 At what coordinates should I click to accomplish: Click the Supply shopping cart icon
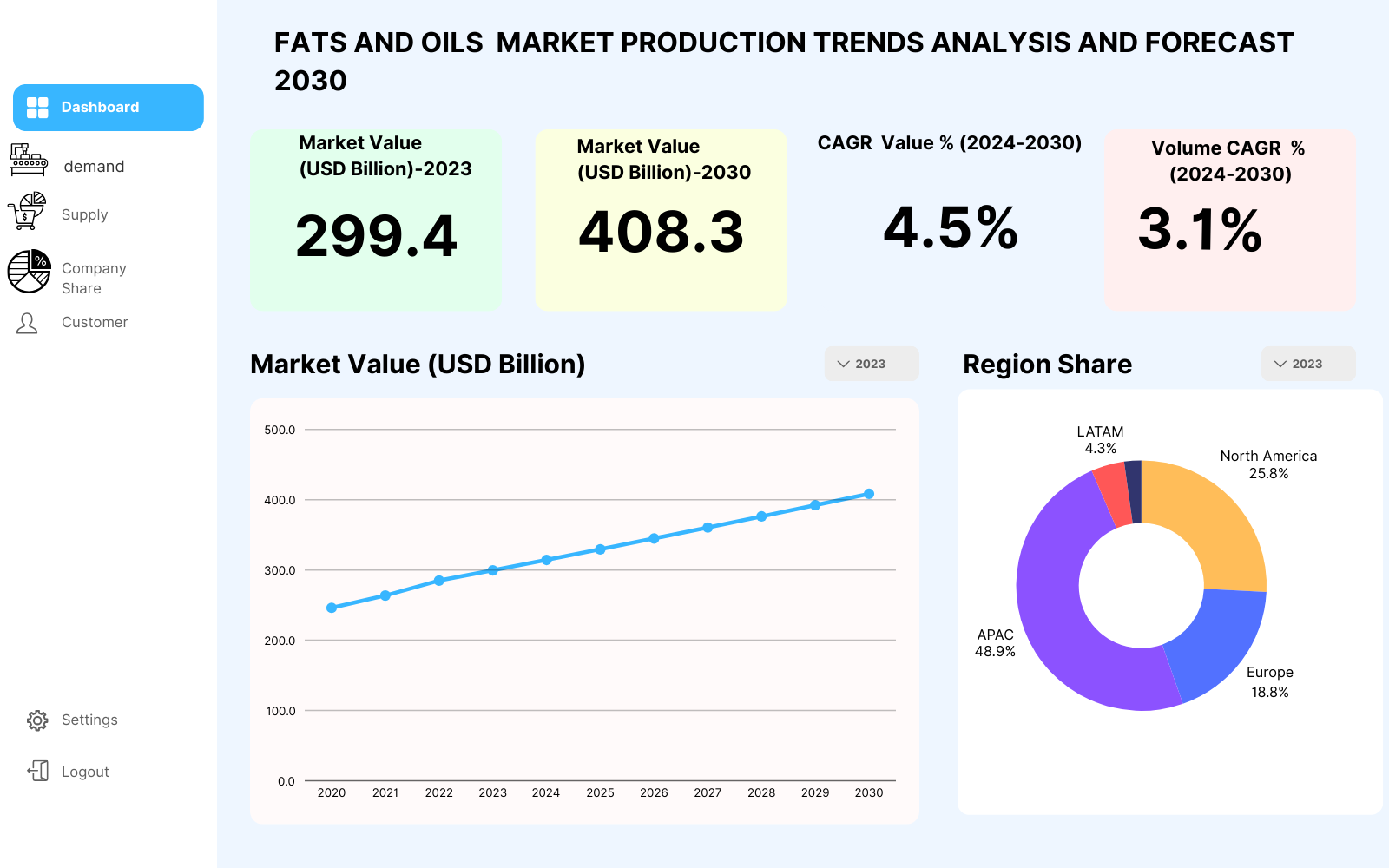coord(27,212)
